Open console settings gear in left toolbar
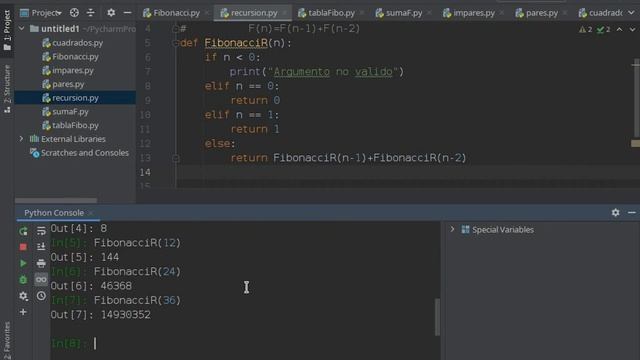Screen dimensions: 640x360 coord(23,296)
